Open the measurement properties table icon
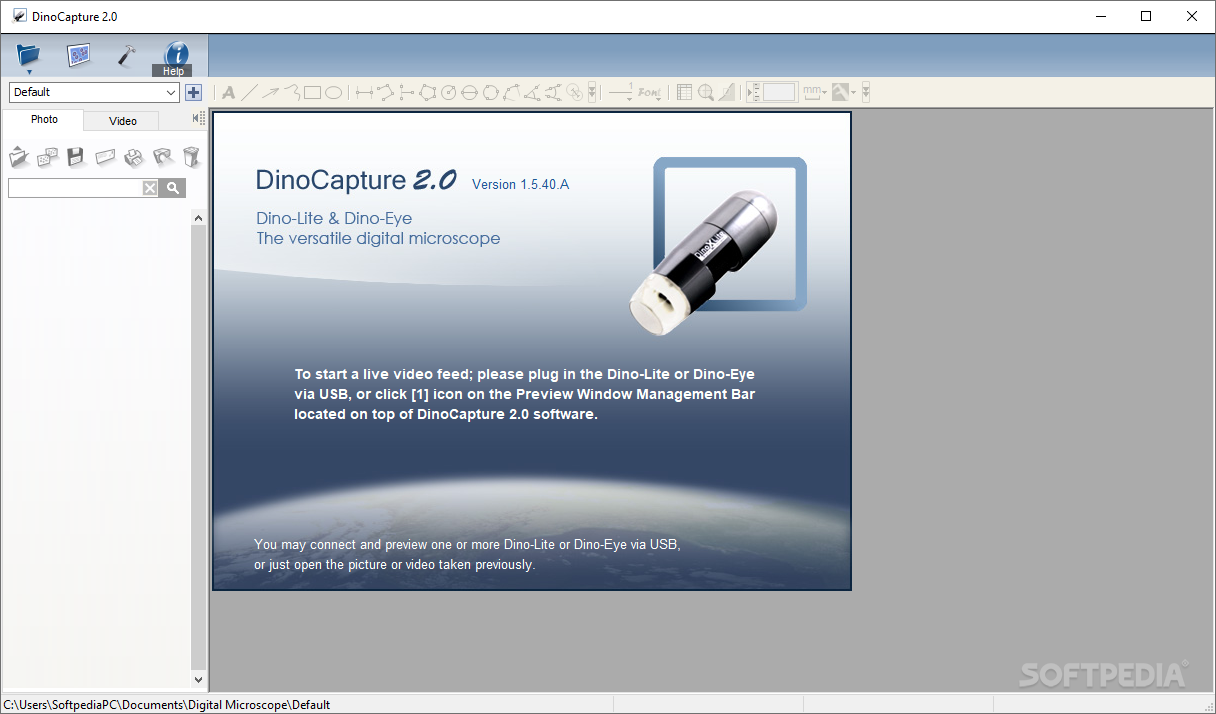 pos(684,92)
